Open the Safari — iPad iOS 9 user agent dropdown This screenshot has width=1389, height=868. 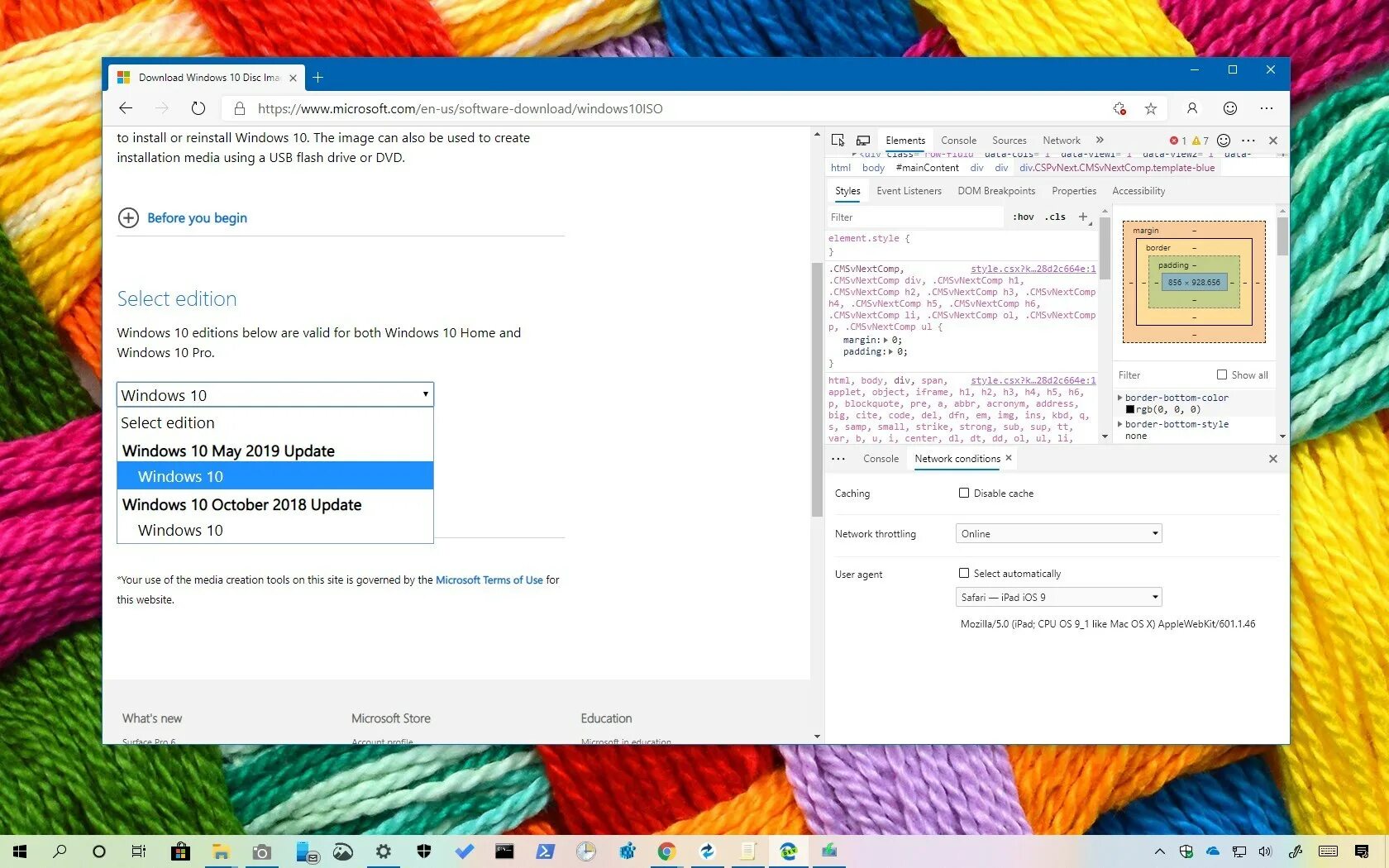pyautogui.click(x=1058, y=597)
